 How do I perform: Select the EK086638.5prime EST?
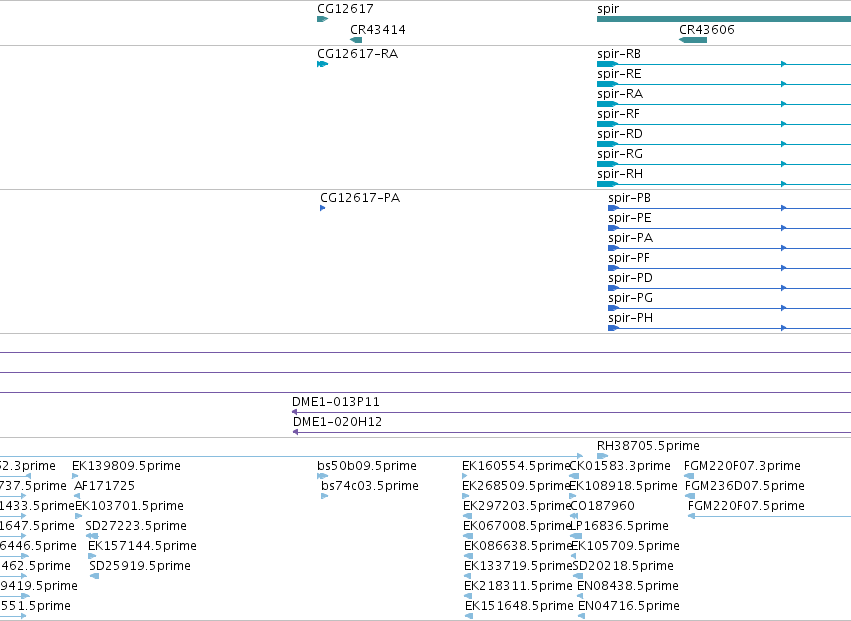pos(468,556)
